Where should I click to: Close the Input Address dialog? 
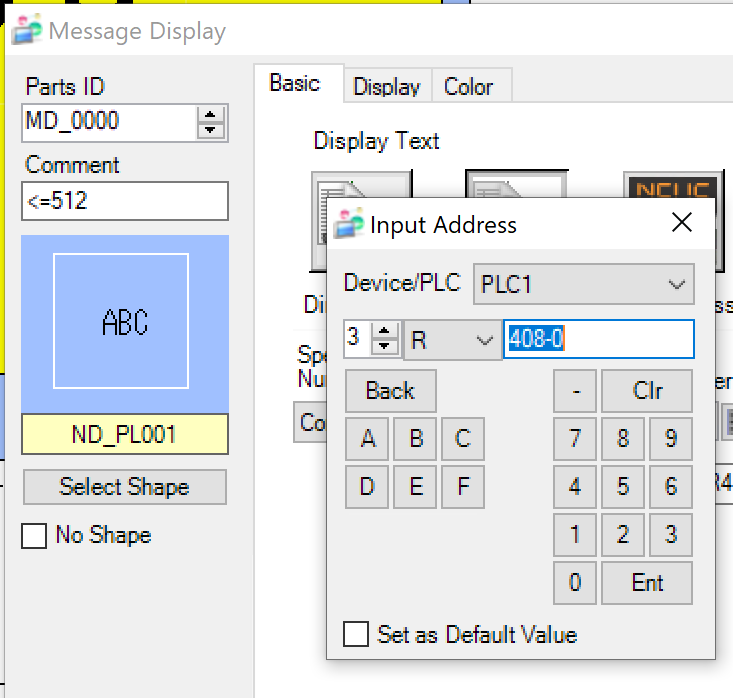pos(682,223)
